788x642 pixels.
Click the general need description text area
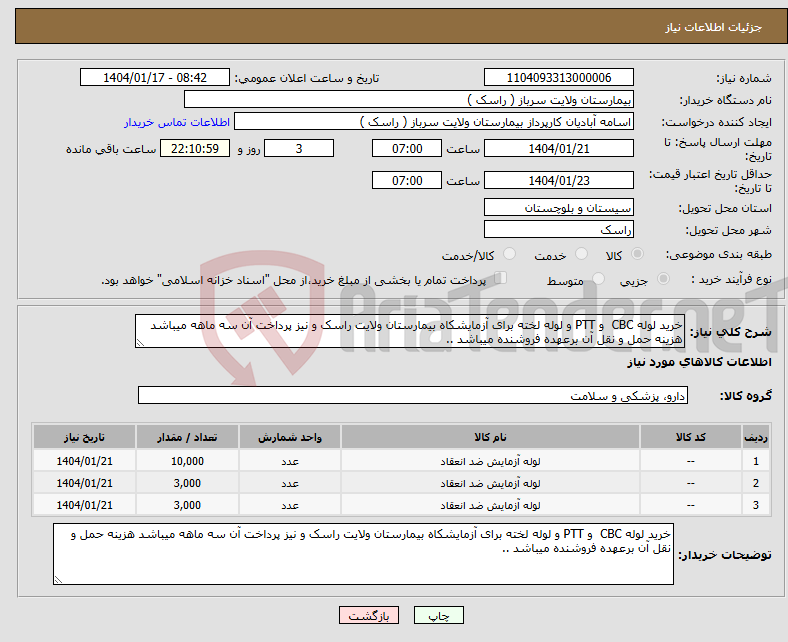[x=410, y=331]
